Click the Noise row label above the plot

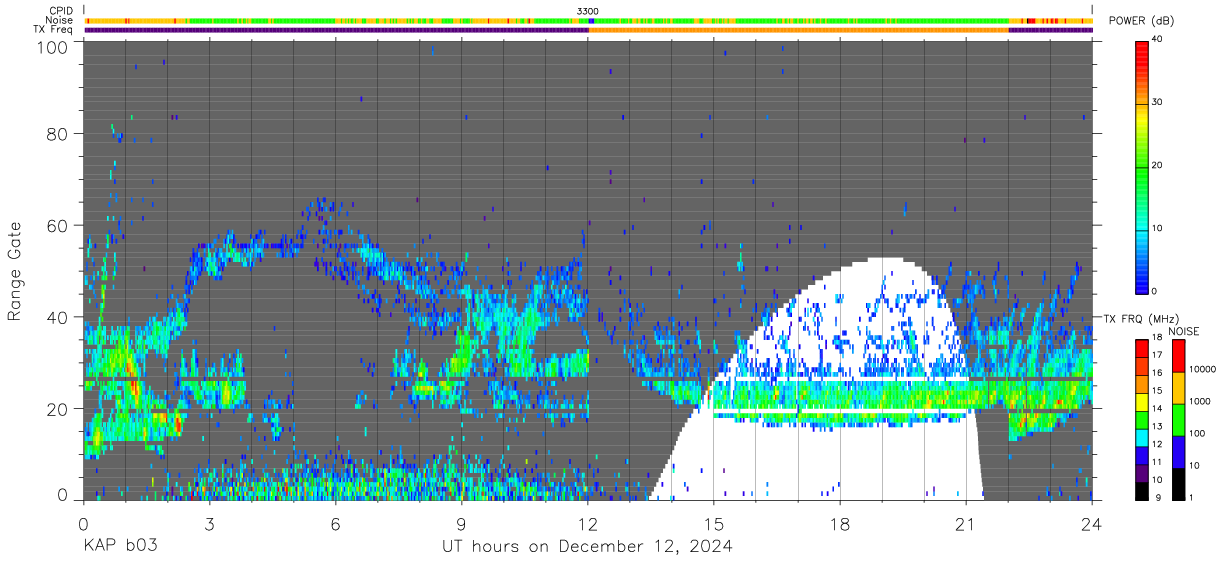[60, 20]
